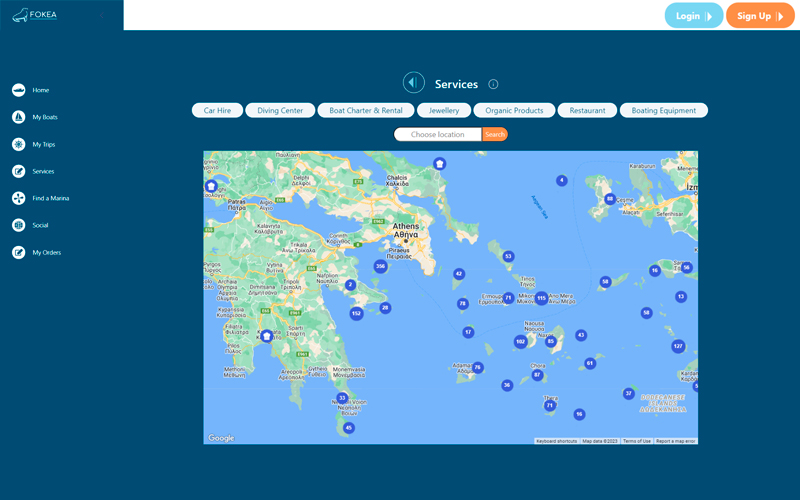Click the Login button

coord(694,16)
